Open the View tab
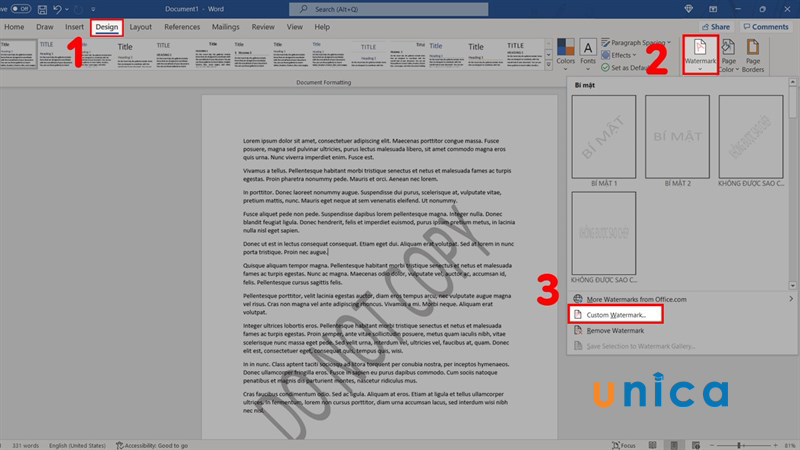The image size is (800, 450). (x=294, y=27)
